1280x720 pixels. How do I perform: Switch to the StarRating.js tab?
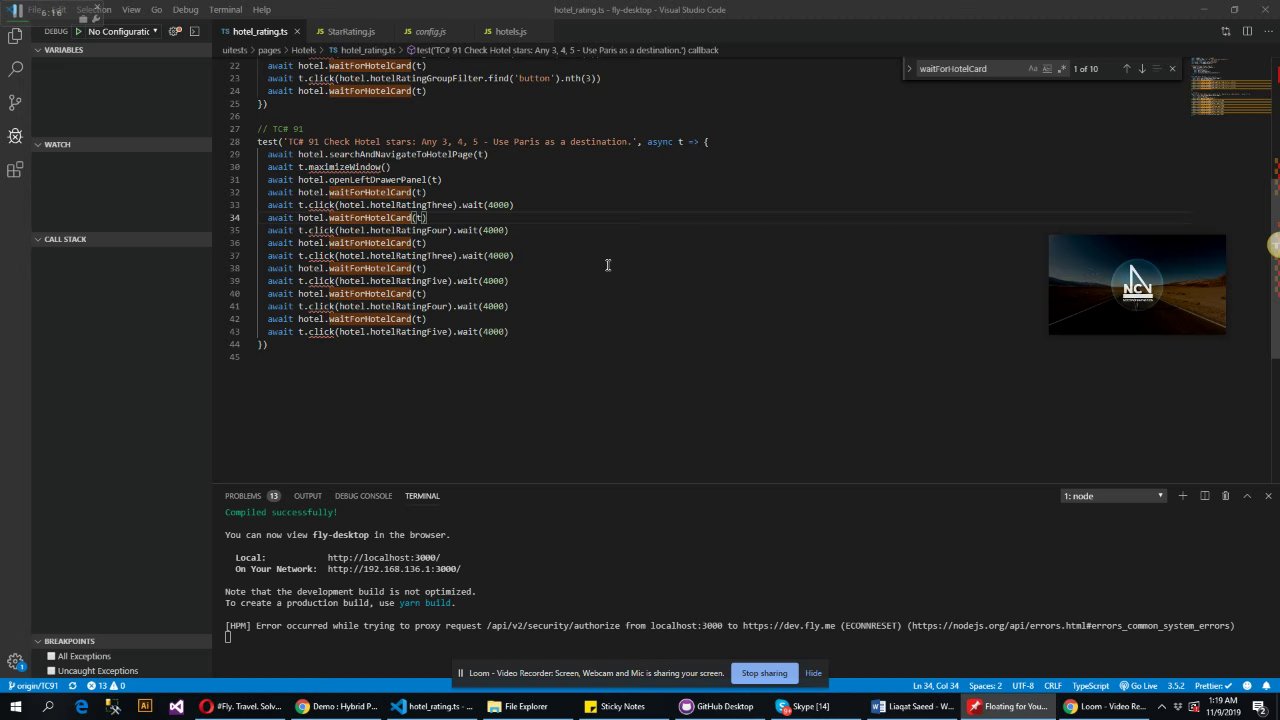pos(351,32)
